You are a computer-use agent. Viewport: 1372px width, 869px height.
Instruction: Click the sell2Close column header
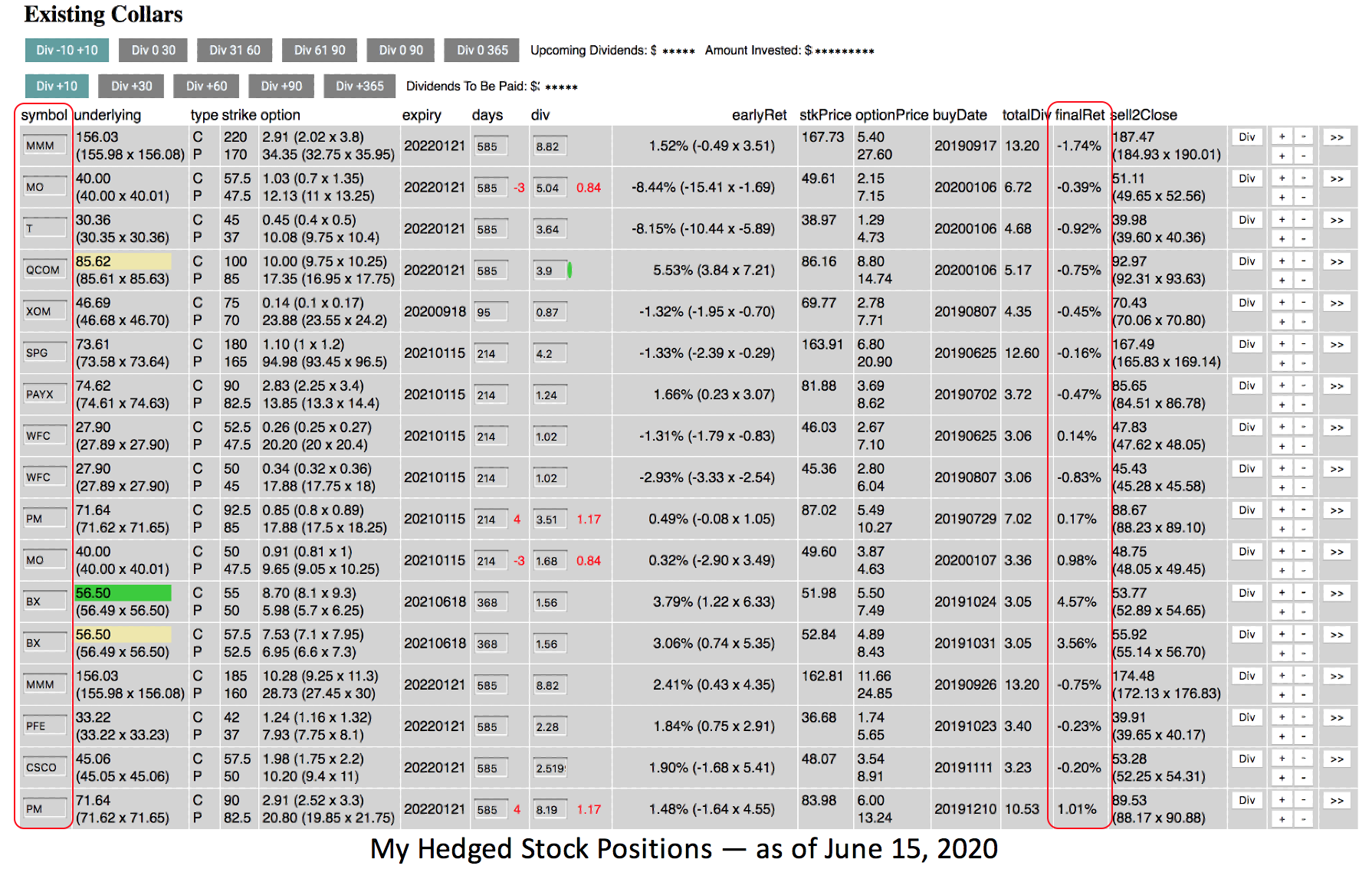(x=1144, y=115)
